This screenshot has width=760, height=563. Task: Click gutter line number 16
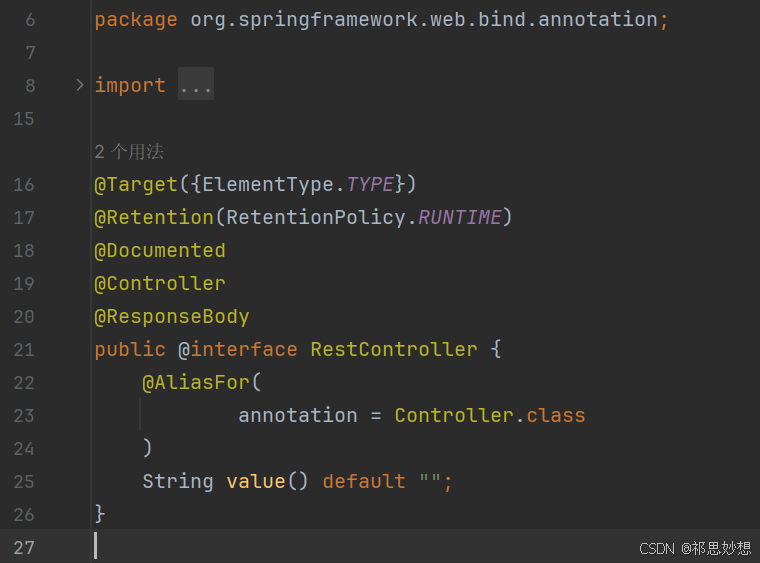tap(24, 185)
